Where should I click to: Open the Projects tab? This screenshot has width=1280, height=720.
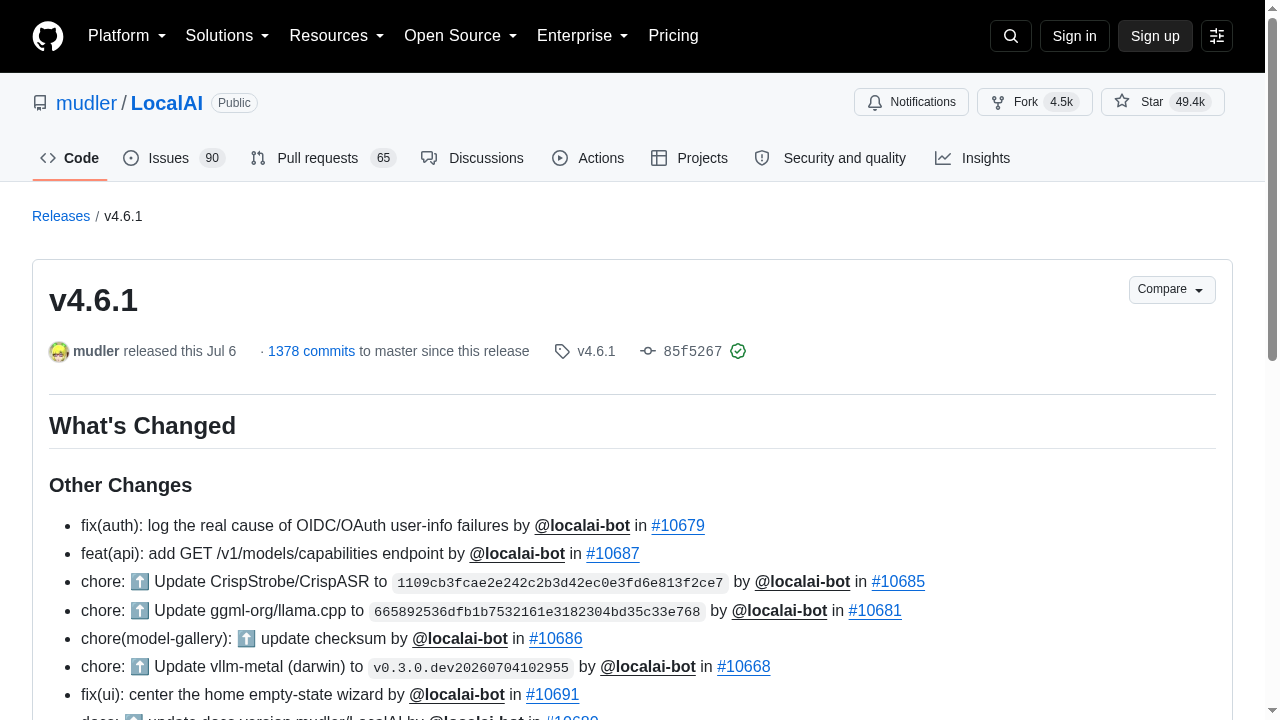[689, 158]
